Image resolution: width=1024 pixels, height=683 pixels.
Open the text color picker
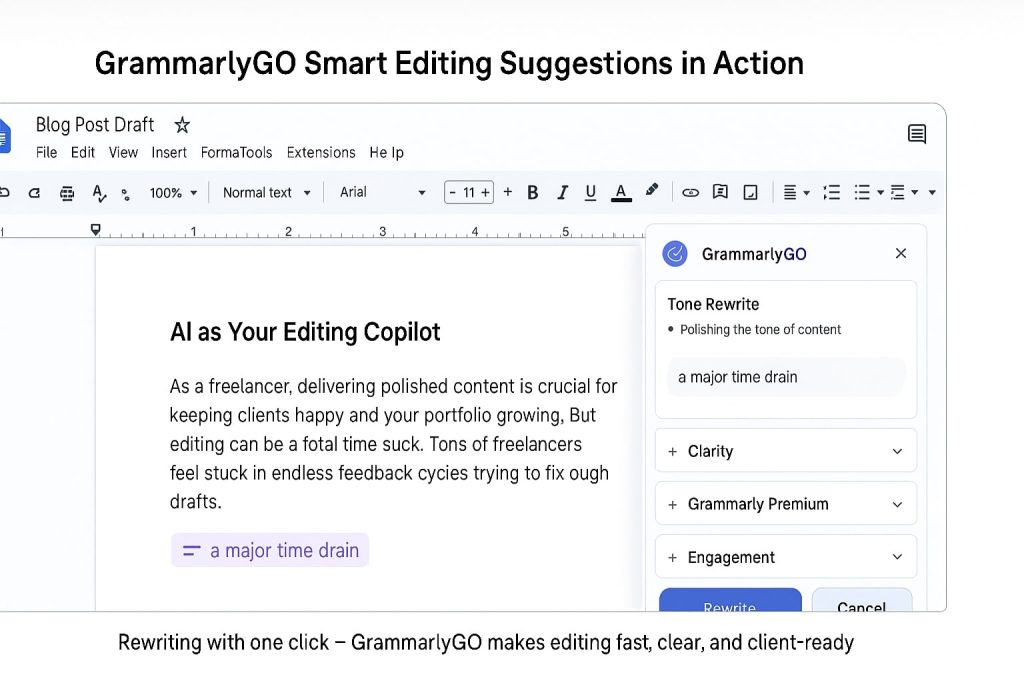coord(621,193)
